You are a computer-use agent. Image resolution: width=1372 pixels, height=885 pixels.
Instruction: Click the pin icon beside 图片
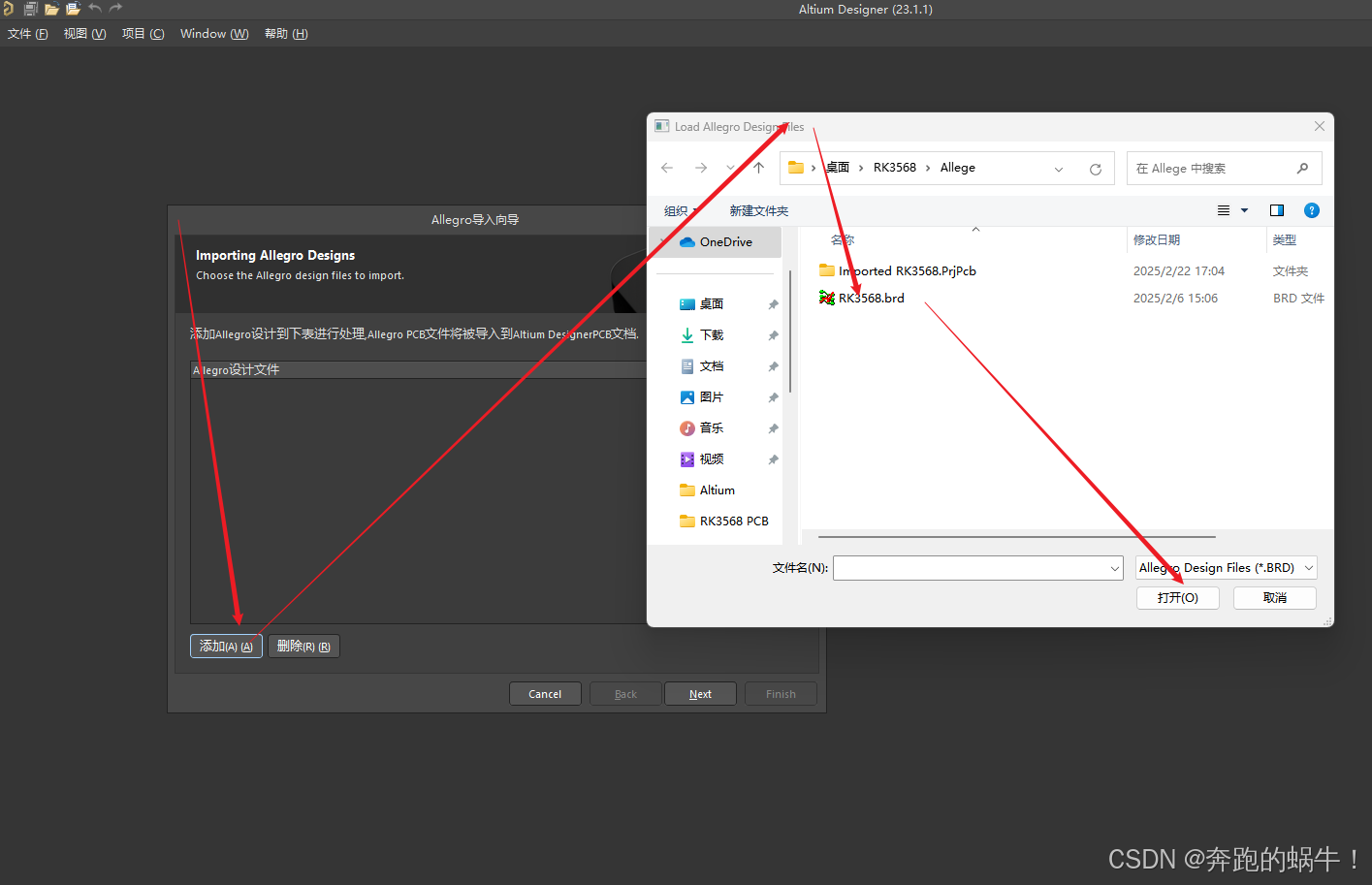[x=773, y=397]
